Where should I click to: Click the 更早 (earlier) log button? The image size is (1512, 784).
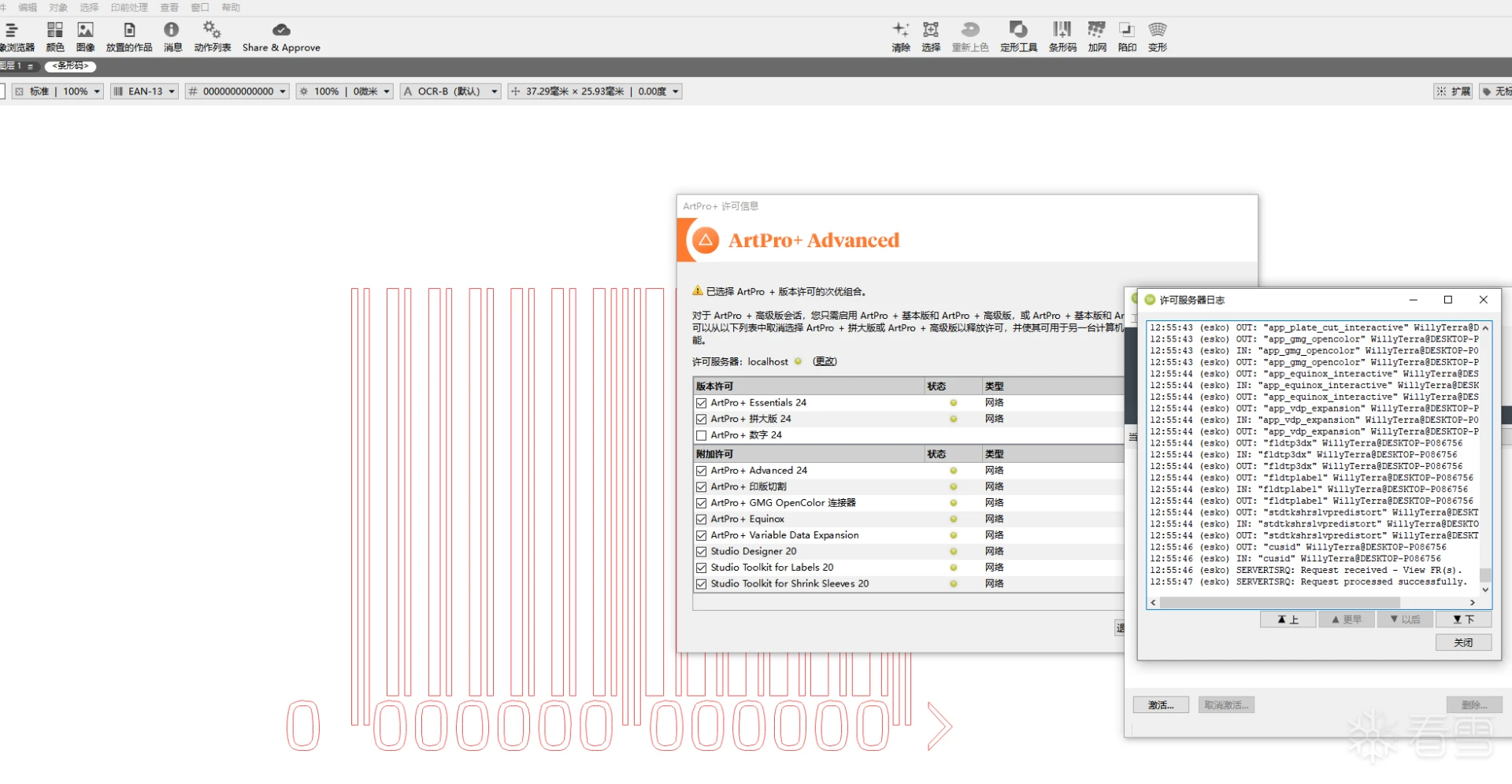(1347, 619)
